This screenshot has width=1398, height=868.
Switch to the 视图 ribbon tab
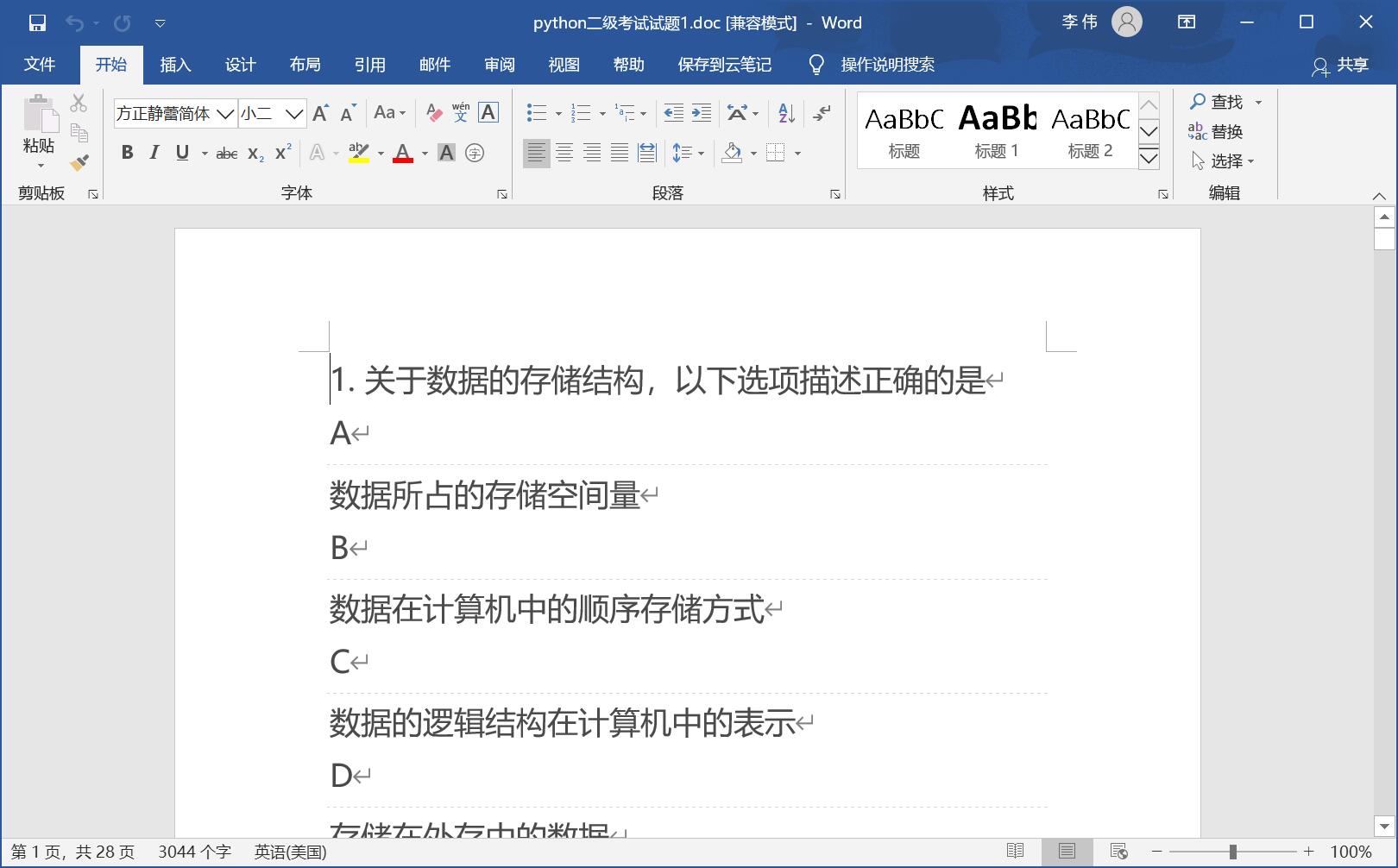coord(563,64)
